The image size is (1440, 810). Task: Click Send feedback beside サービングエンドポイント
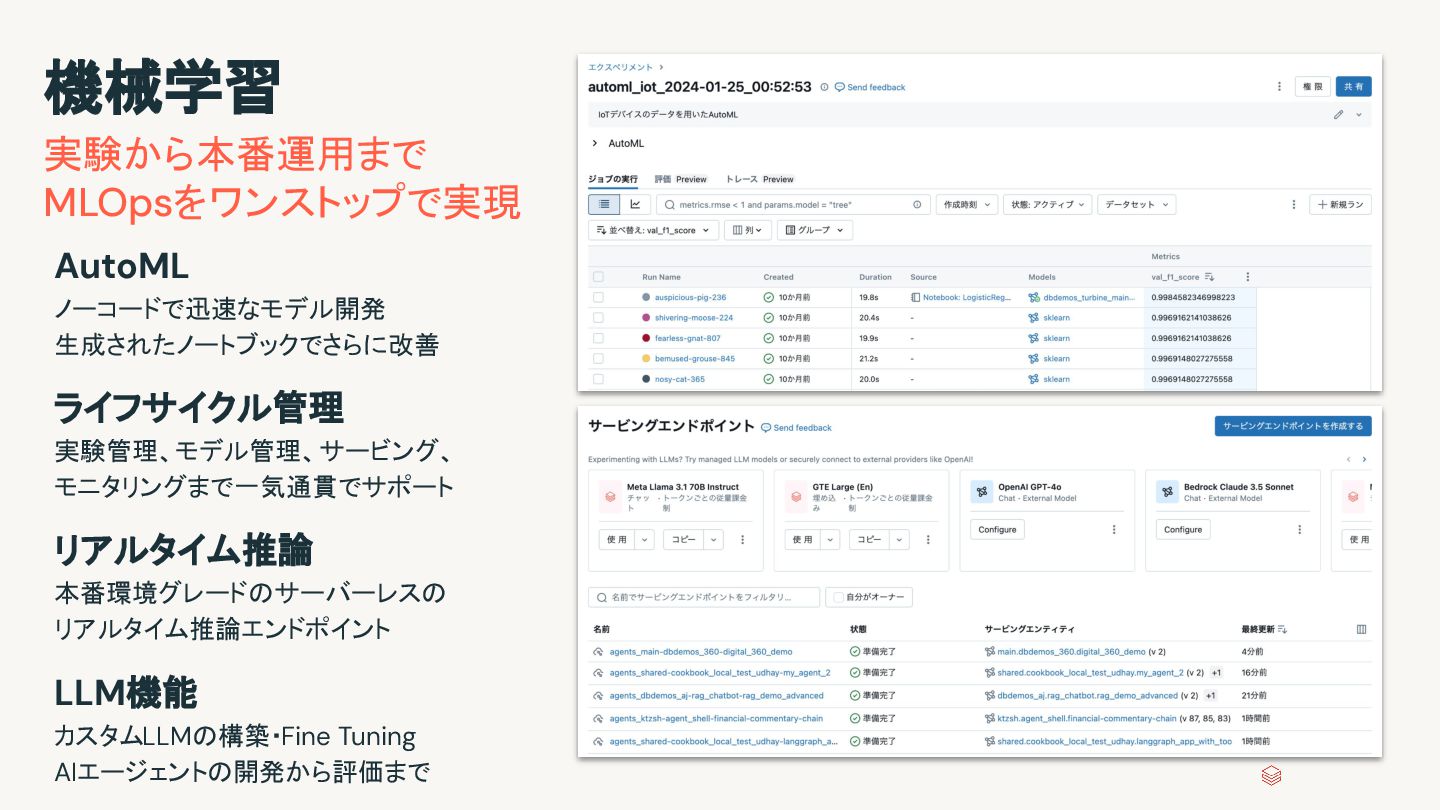pos(796,427)
